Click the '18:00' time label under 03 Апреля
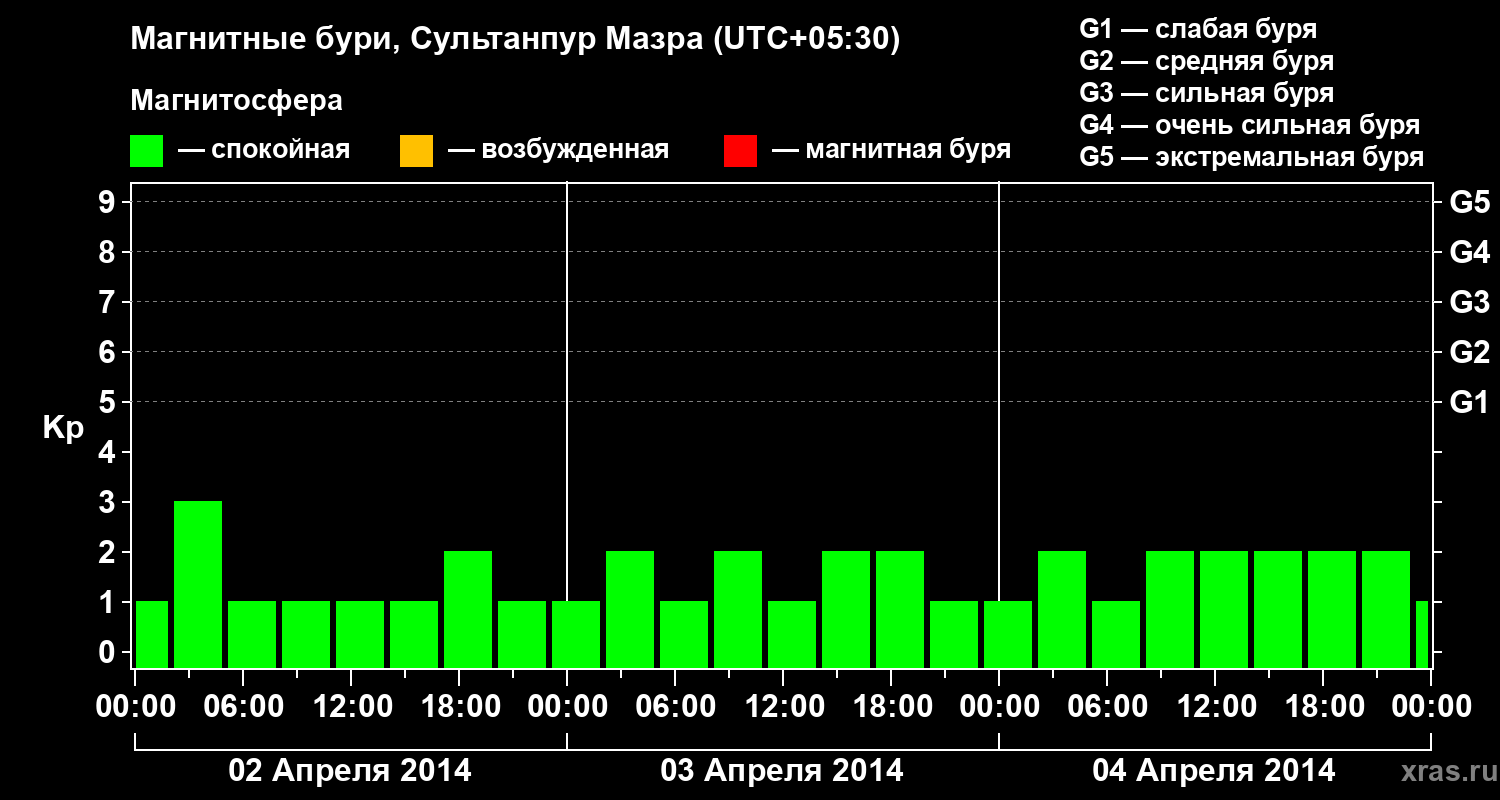1500x800 pixels. (x=893, y=707)
